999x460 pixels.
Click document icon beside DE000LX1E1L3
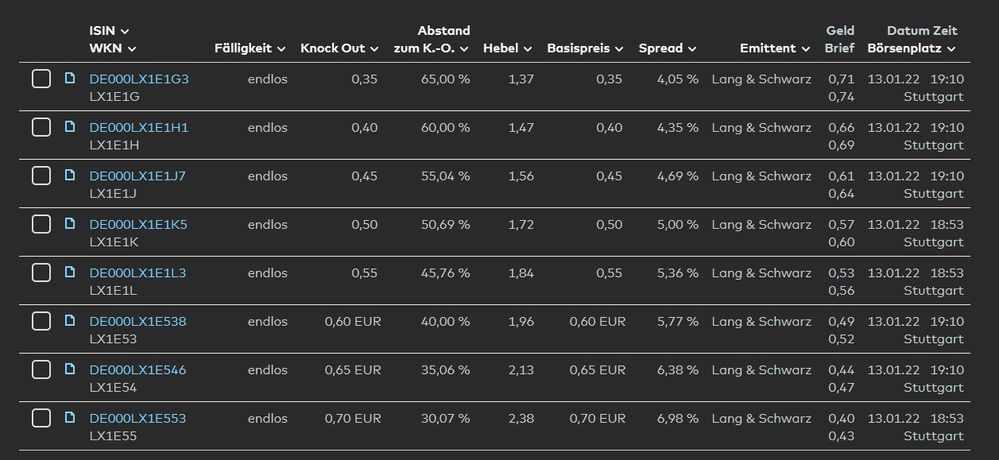tap(70, 271)
